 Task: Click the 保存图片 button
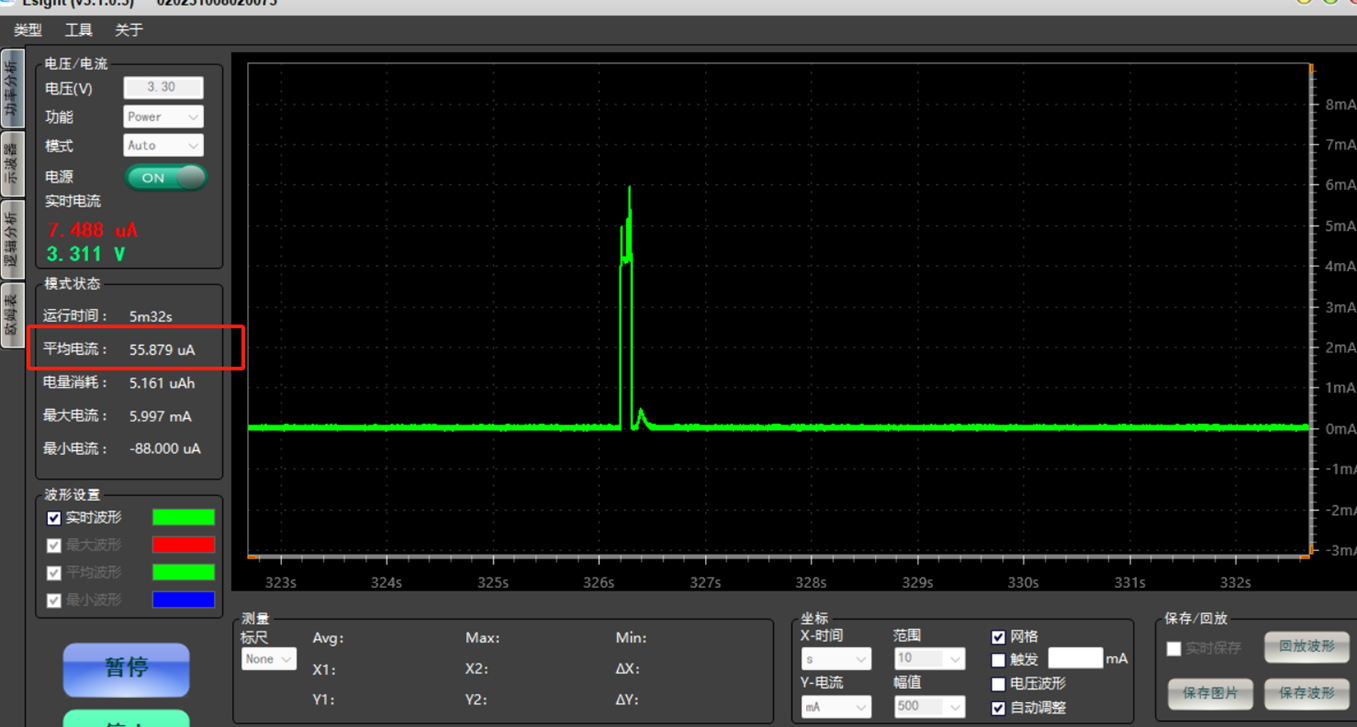[1210, 692]
